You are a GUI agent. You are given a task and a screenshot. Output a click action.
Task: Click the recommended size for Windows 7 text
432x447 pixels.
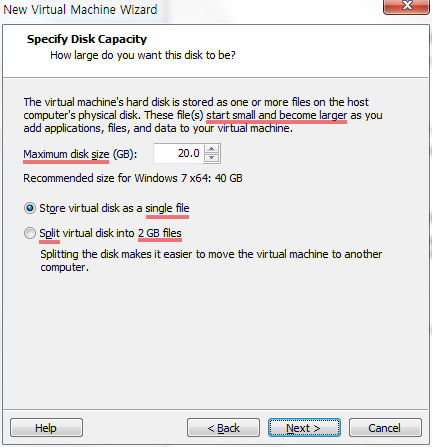coord(133,178)
